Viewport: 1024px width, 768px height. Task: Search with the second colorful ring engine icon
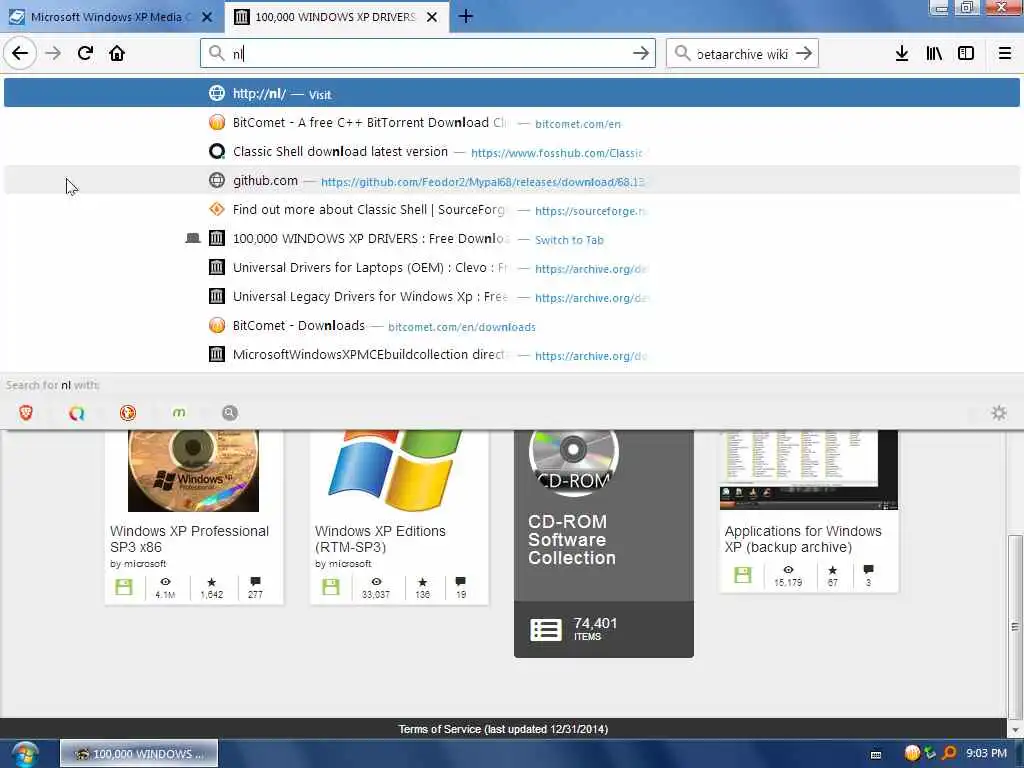76,413
